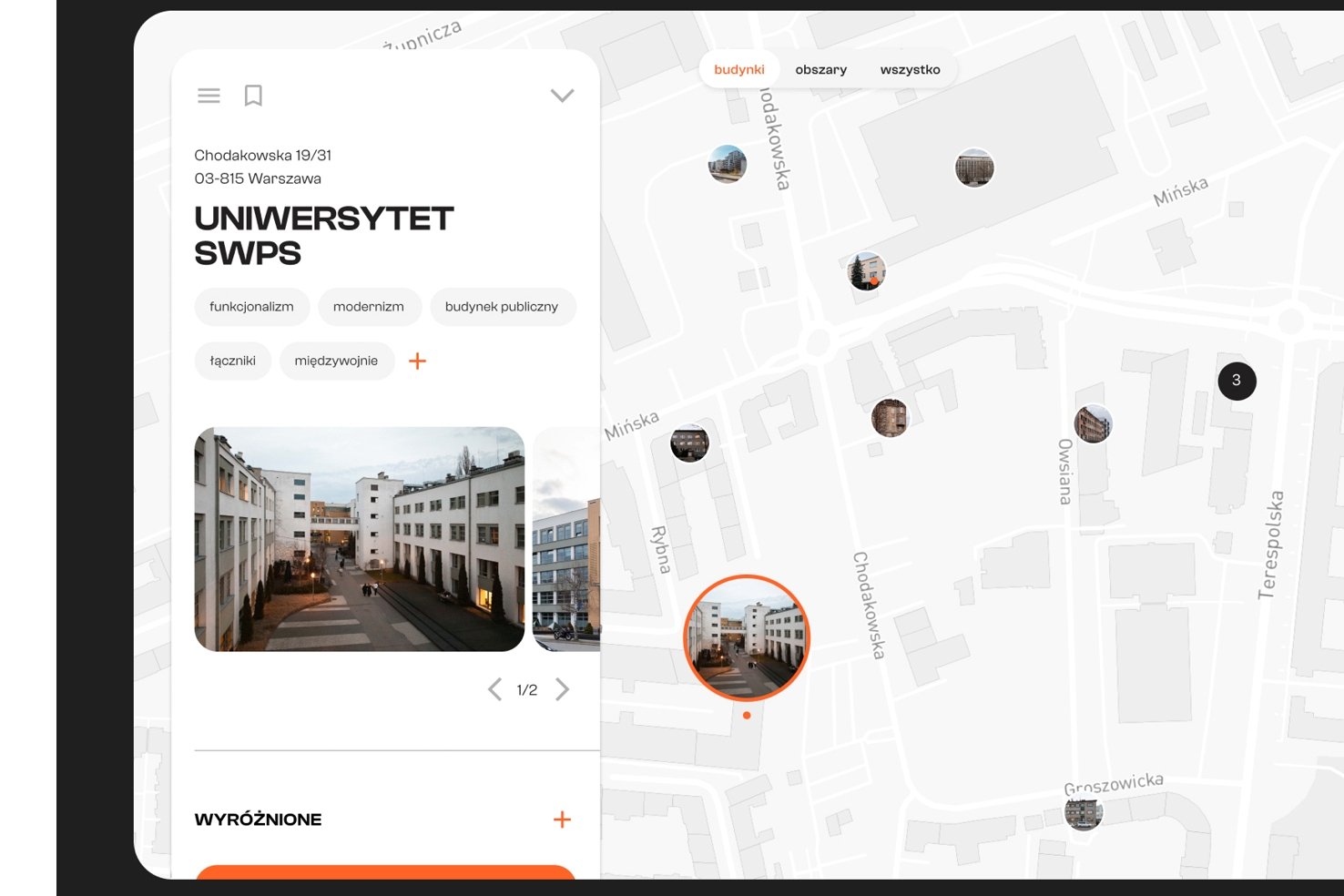Viewport: 1344px width, 896px height.
Task: Select the międzywojnie tag
Action: click(336, 361)
